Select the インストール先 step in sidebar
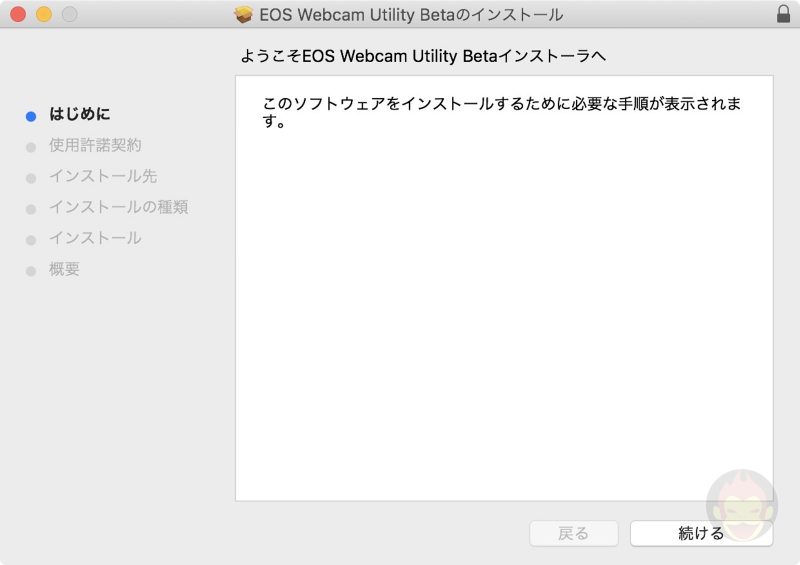800x565 pixels. click(103, 176)
